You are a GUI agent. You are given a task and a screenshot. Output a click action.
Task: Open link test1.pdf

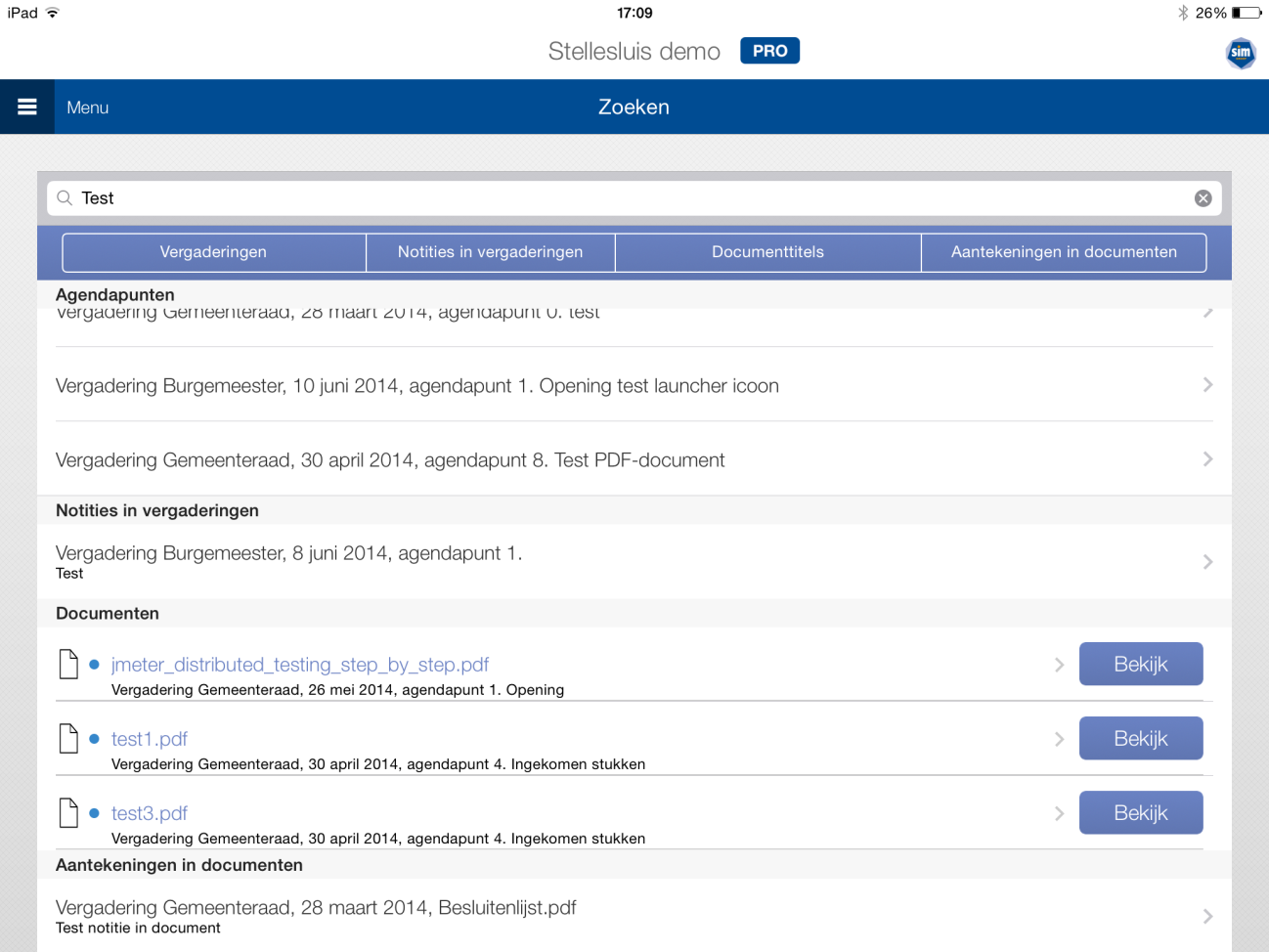click(x=150, y=739)
